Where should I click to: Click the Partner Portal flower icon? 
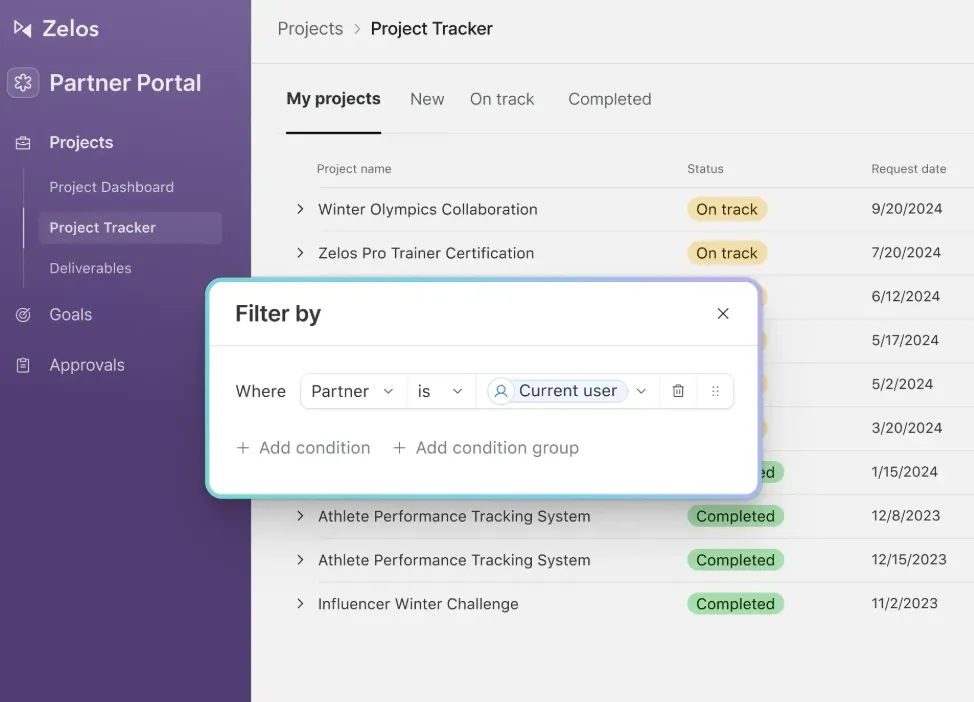pyautogui.click(x=23, y=83)
